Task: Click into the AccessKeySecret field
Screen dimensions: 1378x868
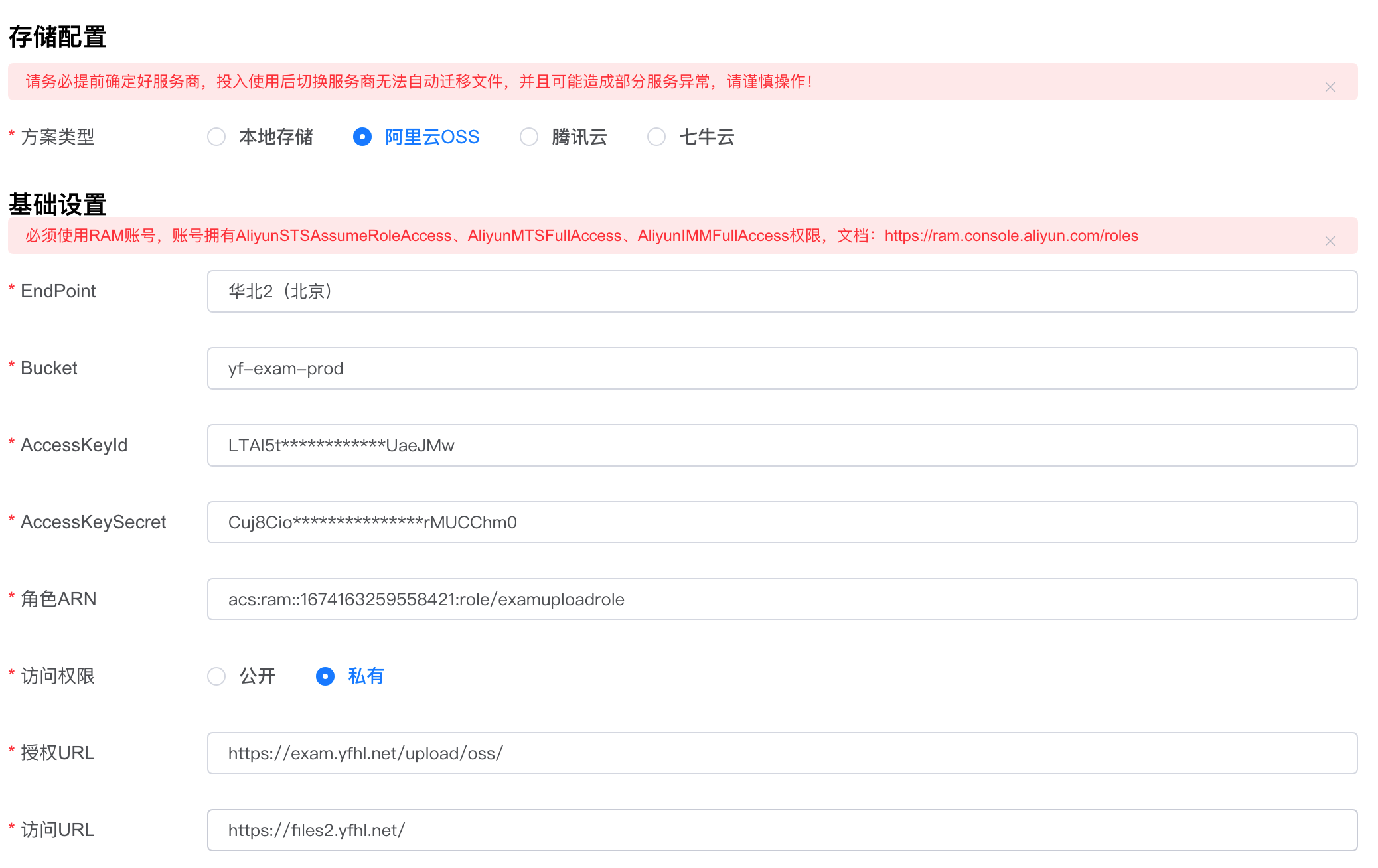Action: [x=782, y=522]
